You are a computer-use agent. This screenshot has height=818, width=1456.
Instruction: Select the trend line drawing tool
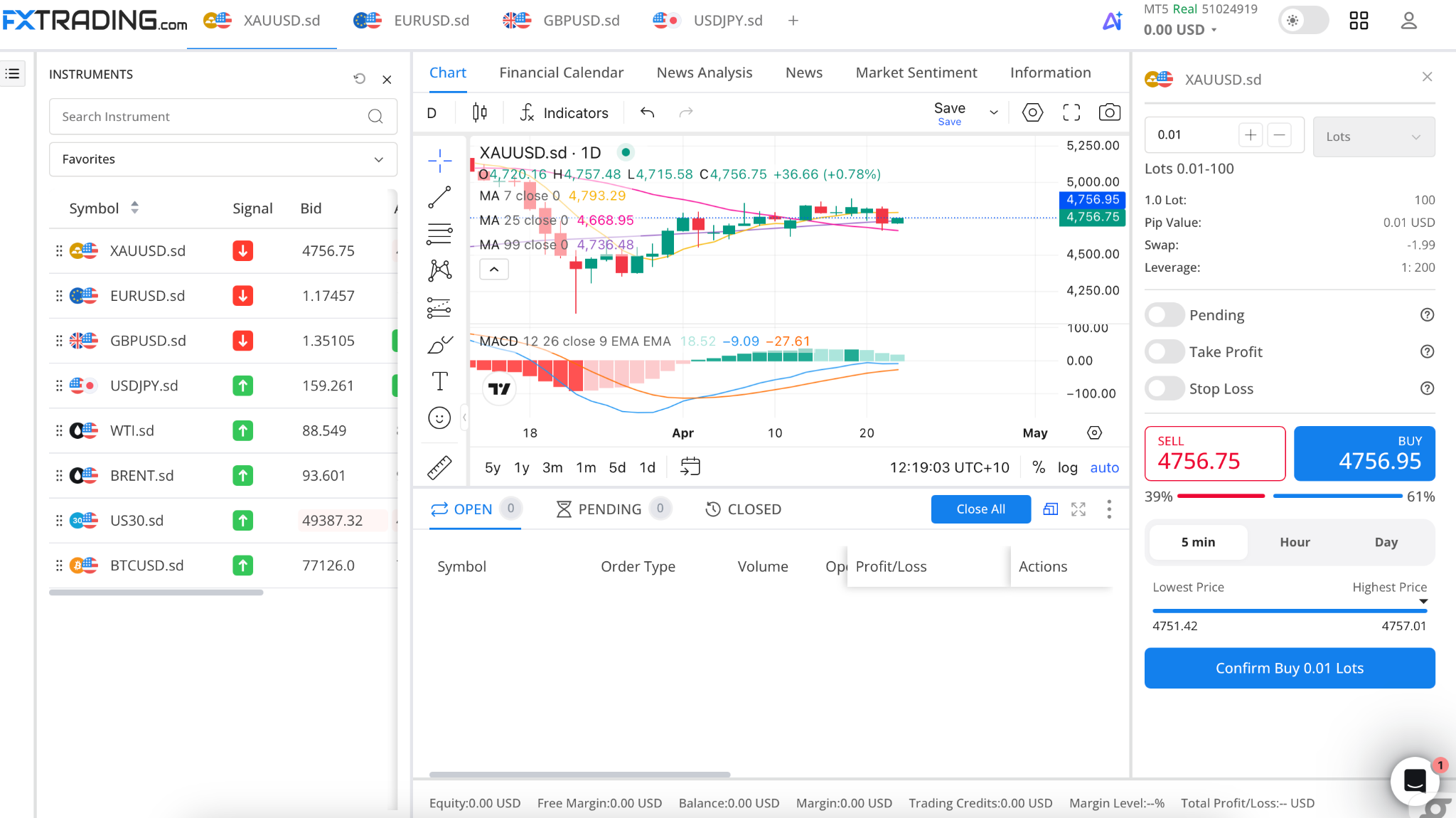coord(439,197)
